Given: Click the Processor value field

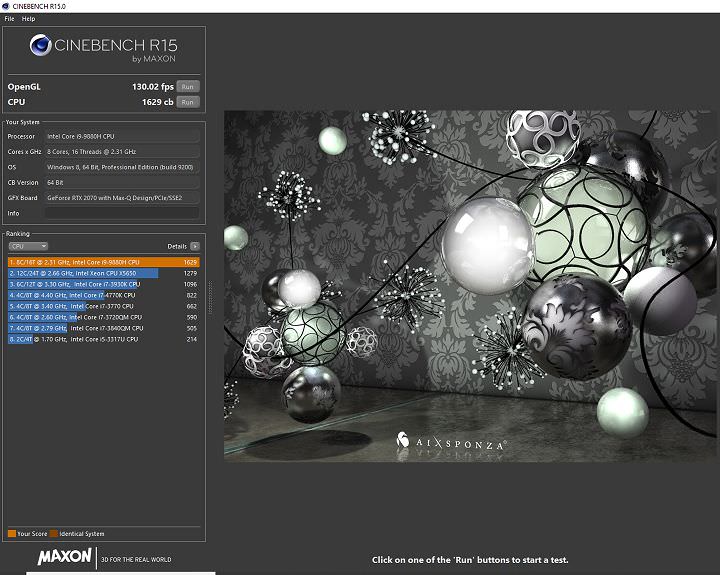Looking at the screenshot, I should 122,136.
